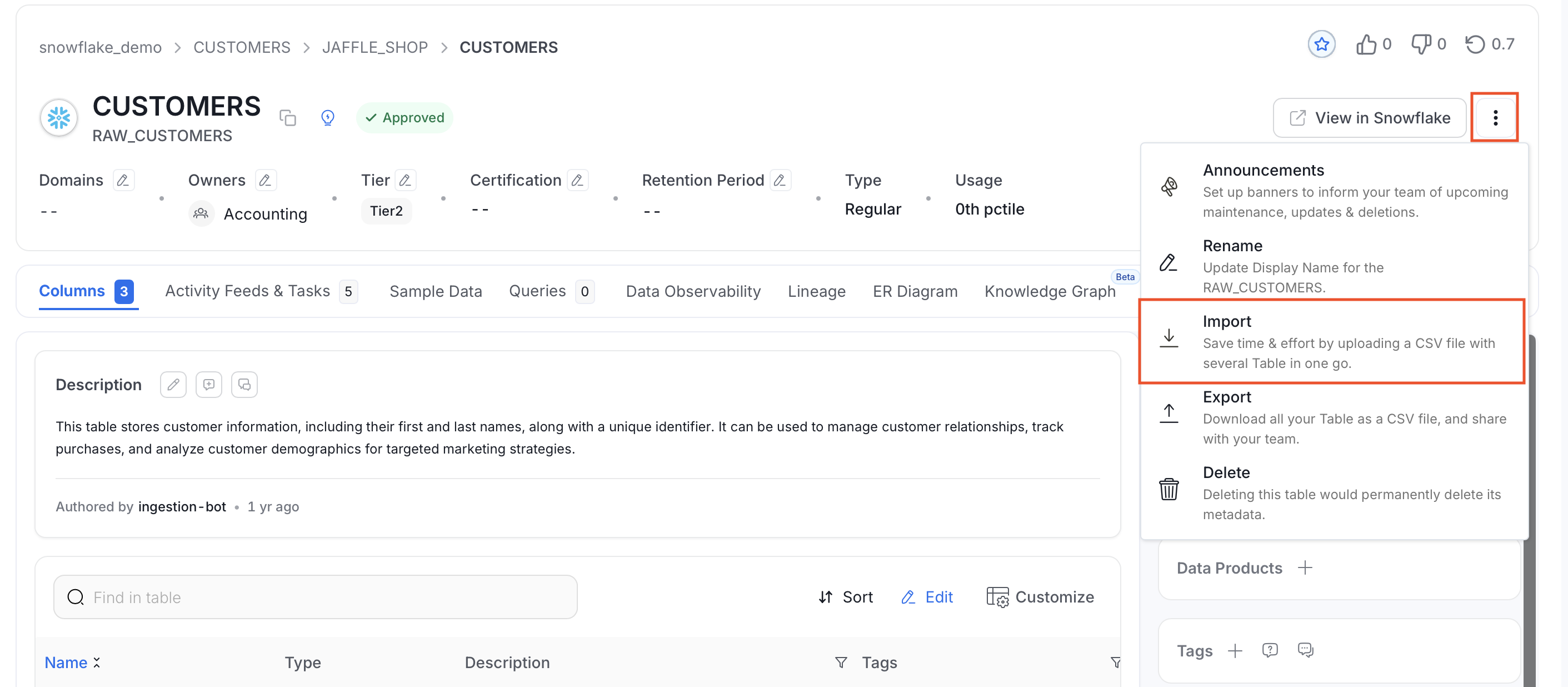Request tags update icon in Tags panel
Image resolution: width=1568 pixels, height=687 pixels.
[x=1270, y=650]
